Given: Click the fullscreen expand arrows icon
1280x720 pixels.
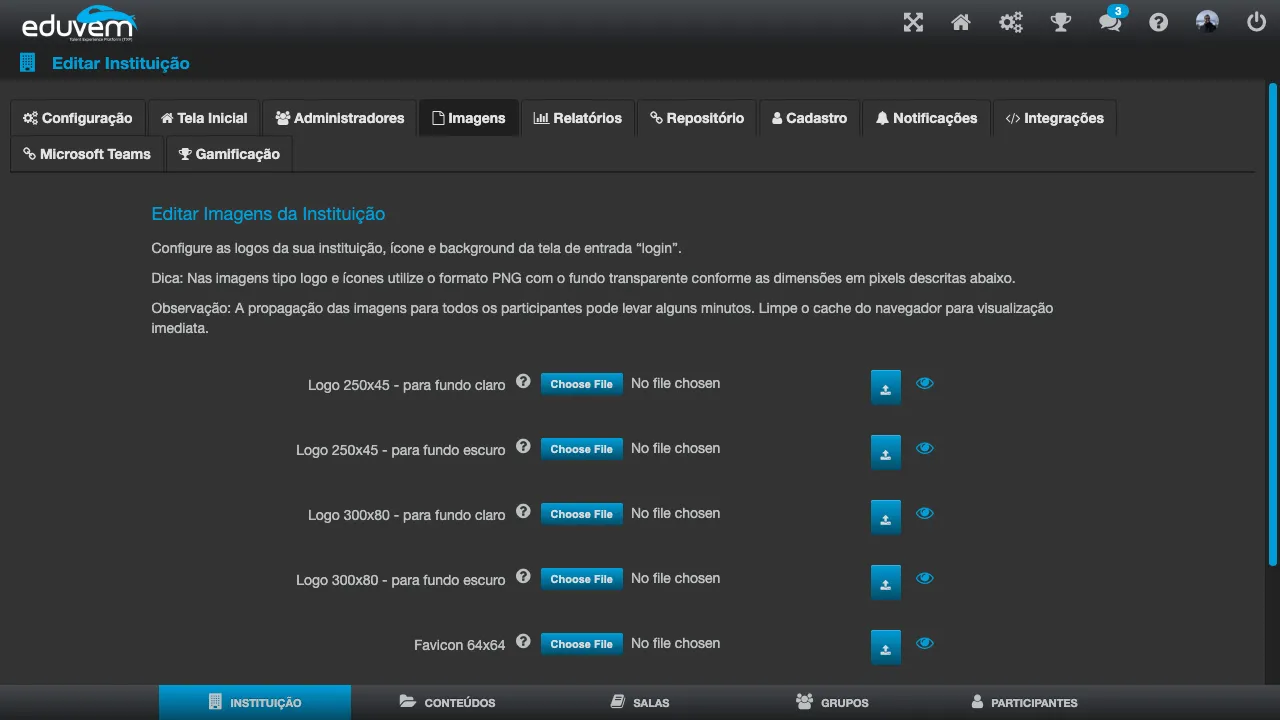Looking at the screenshot, I should (913, 22).
